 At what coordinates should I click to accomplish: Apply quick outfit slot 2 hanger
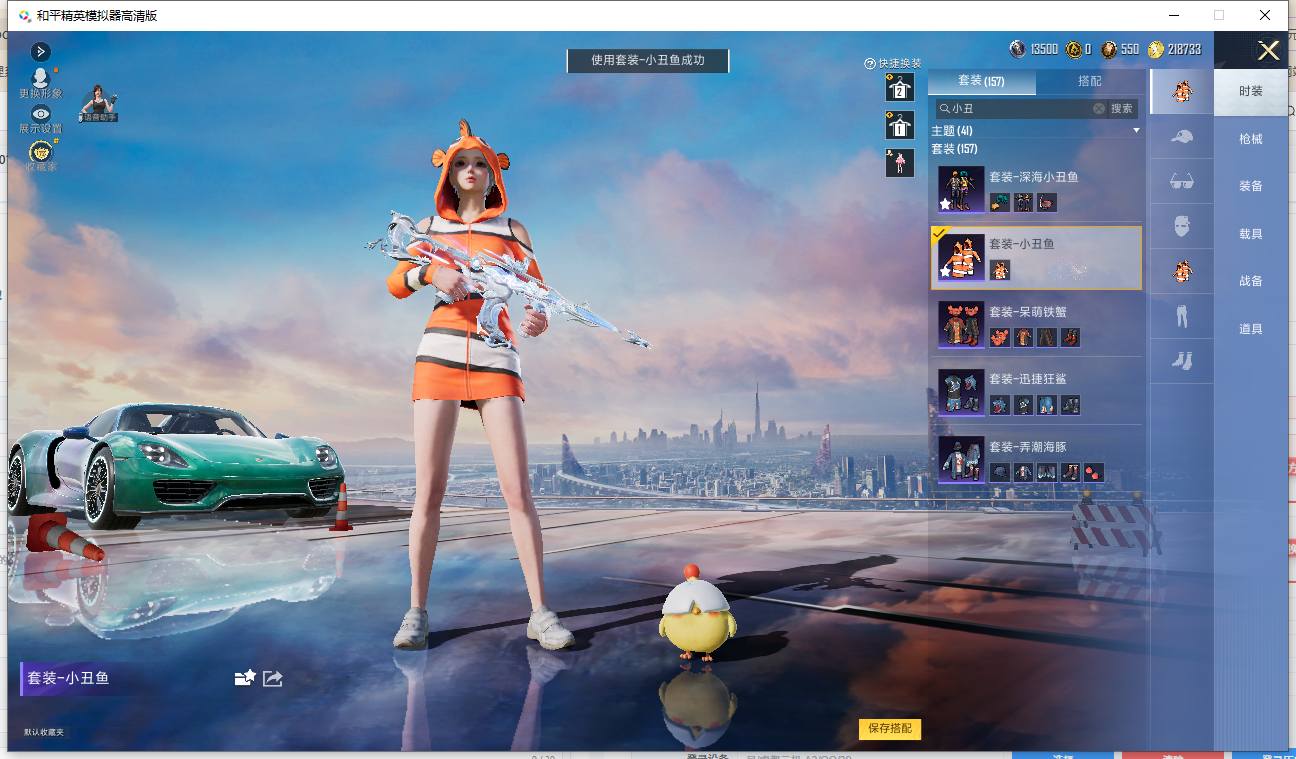coord(899,87)
